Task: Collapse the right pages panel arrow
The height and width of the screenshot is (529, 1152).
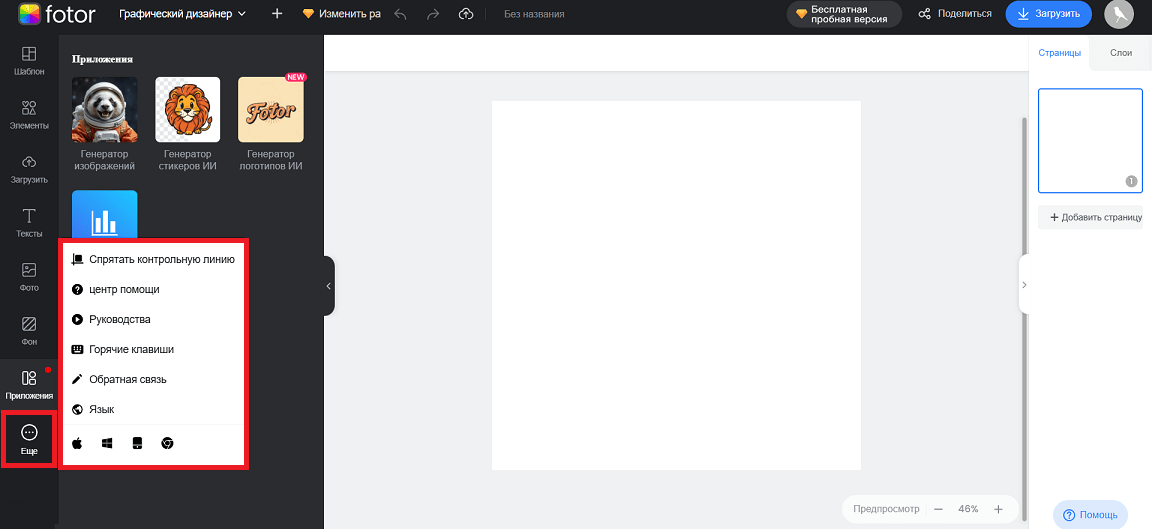Action: [1024, 284]
